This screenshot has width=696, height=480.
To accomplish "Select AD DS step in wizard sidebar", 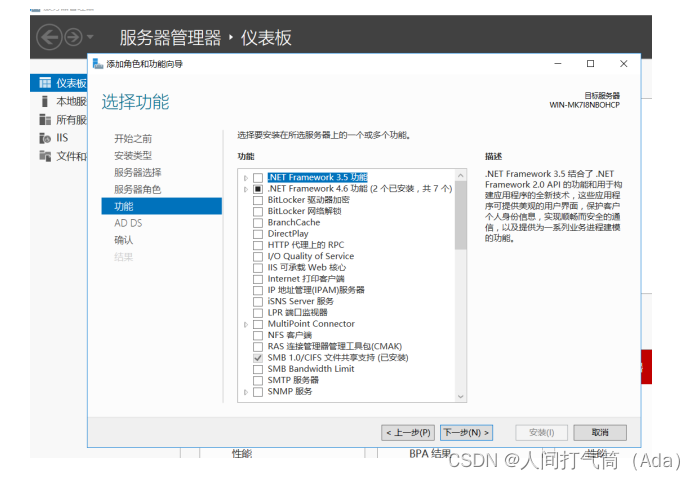I will click(128, 223).
